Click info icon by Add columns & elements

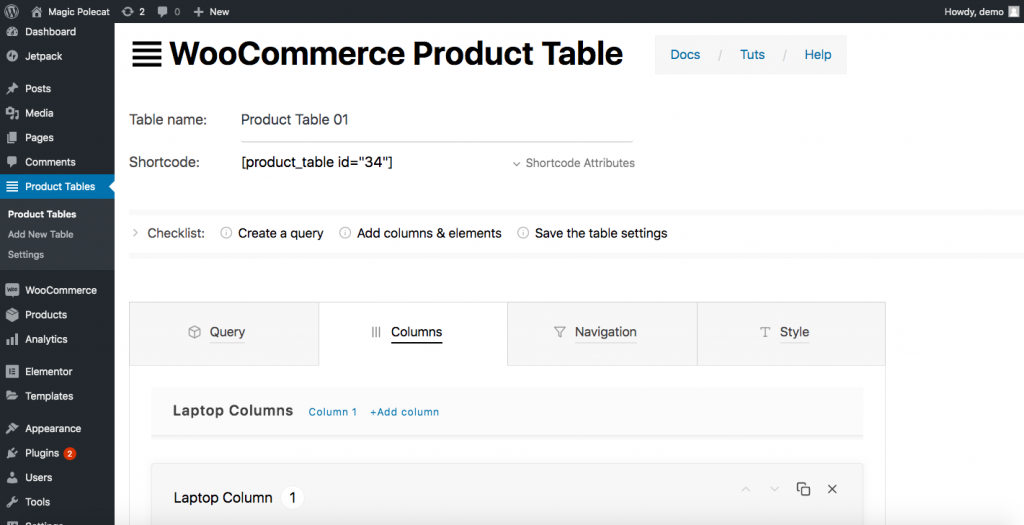tap(345, 232)
